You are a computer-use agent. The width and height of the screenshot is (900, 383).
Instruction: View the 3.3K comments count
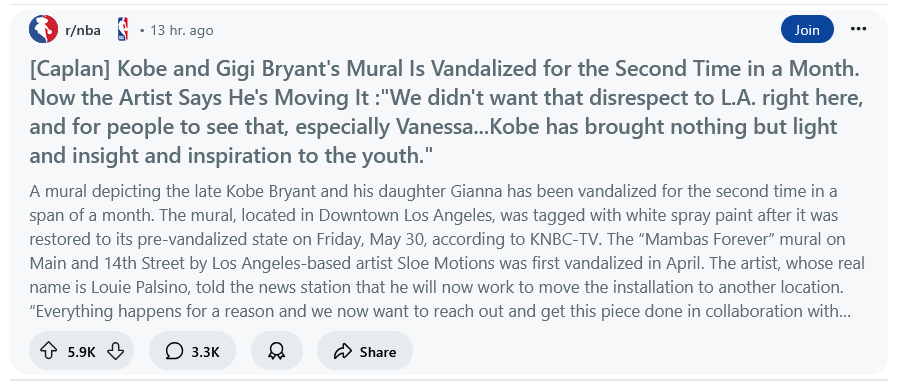(205, 351)
